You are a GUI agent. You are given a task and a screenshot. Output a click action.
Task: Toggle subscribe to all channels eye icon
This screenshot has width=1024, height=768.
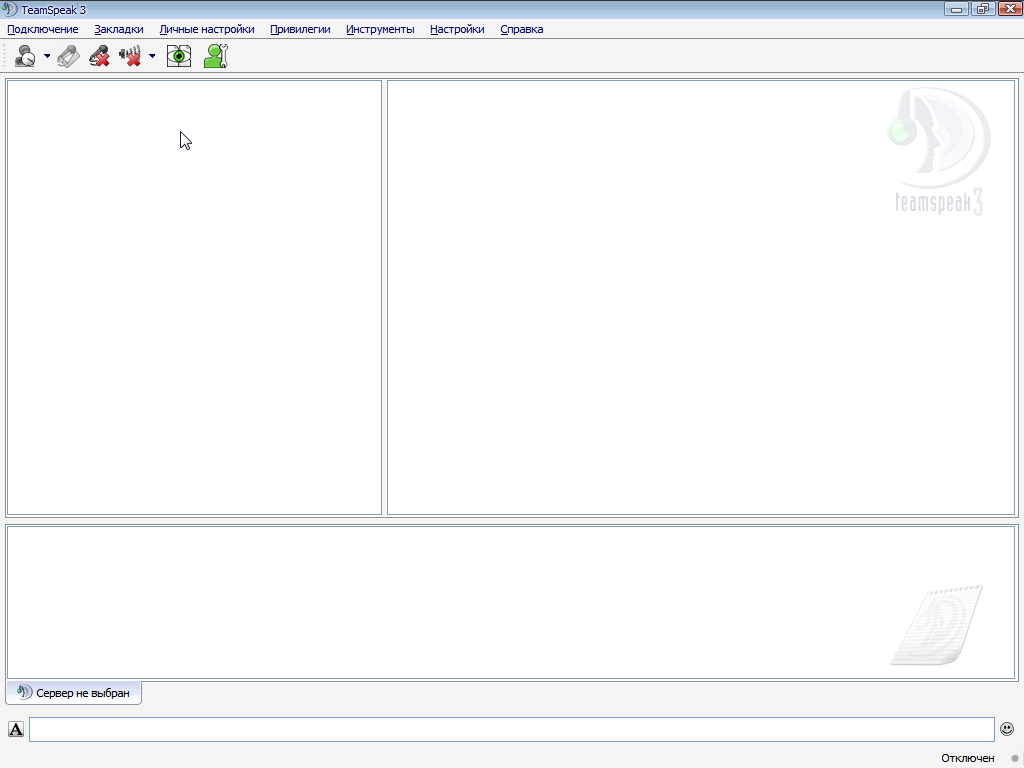tap(179, 56)
